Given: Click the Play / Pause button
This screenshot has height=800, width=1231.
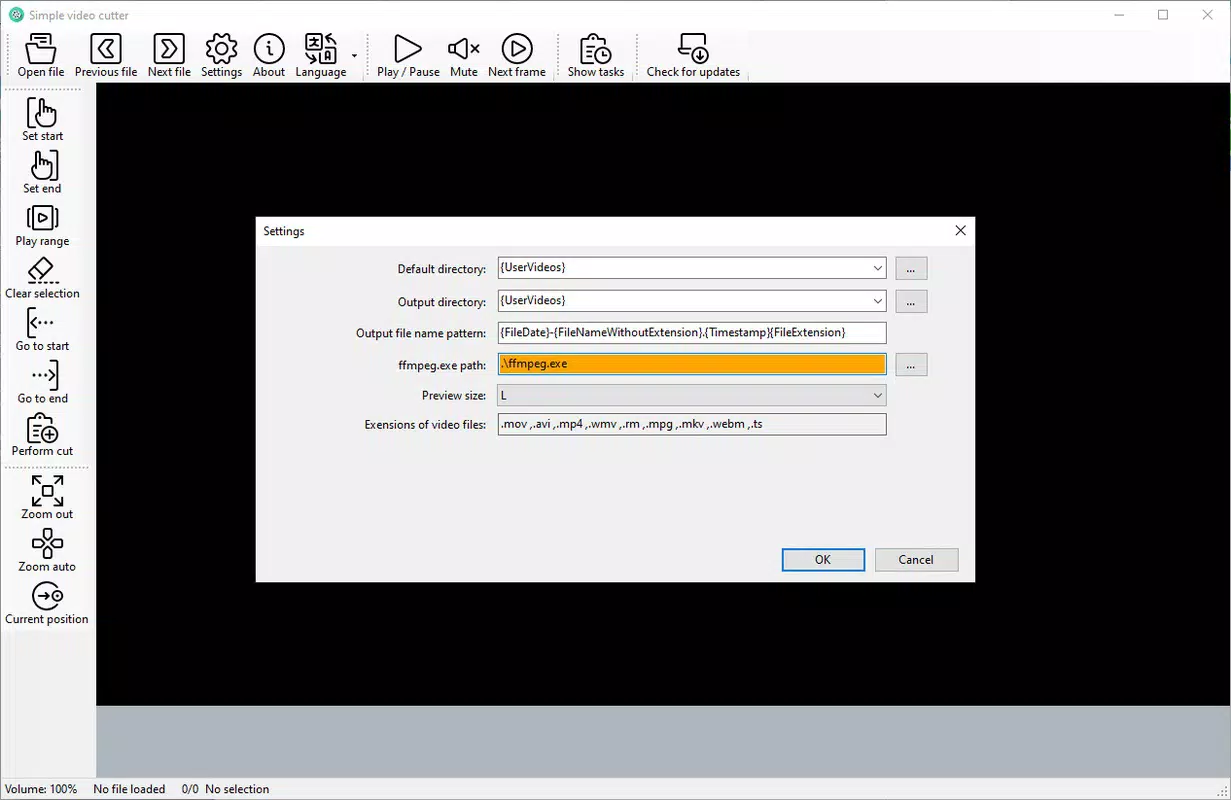Looking at the screenshot, I should click(x=408, y=56).
